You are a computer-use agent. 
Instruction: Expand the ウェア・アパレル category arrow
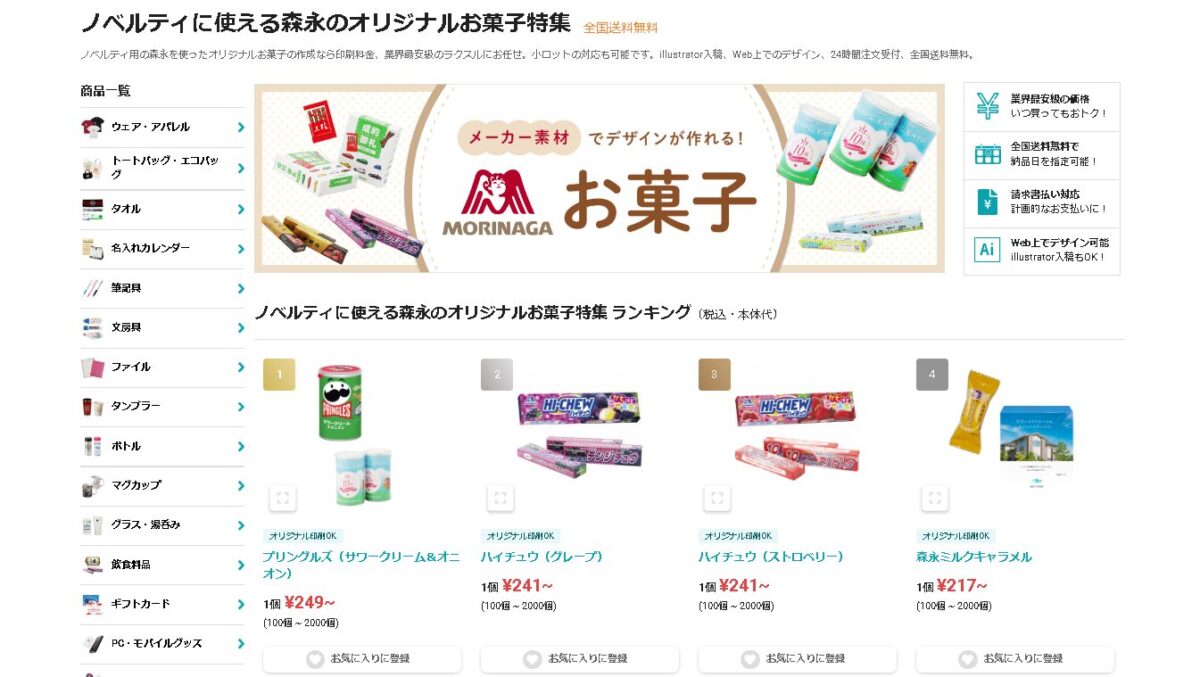coord(241,127)
